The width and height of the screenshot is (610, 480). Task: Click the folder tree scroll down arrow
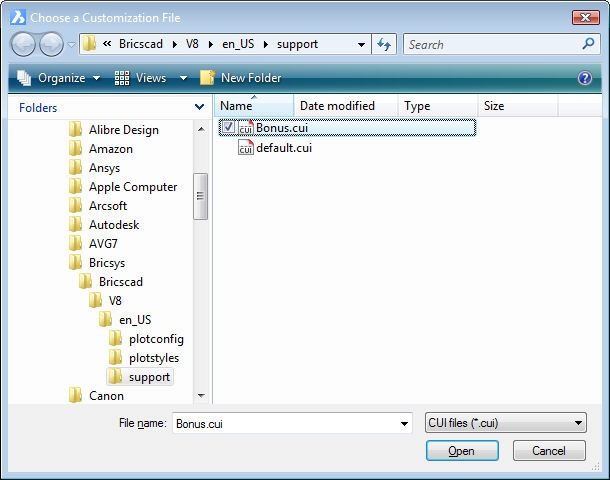(201, 396)
